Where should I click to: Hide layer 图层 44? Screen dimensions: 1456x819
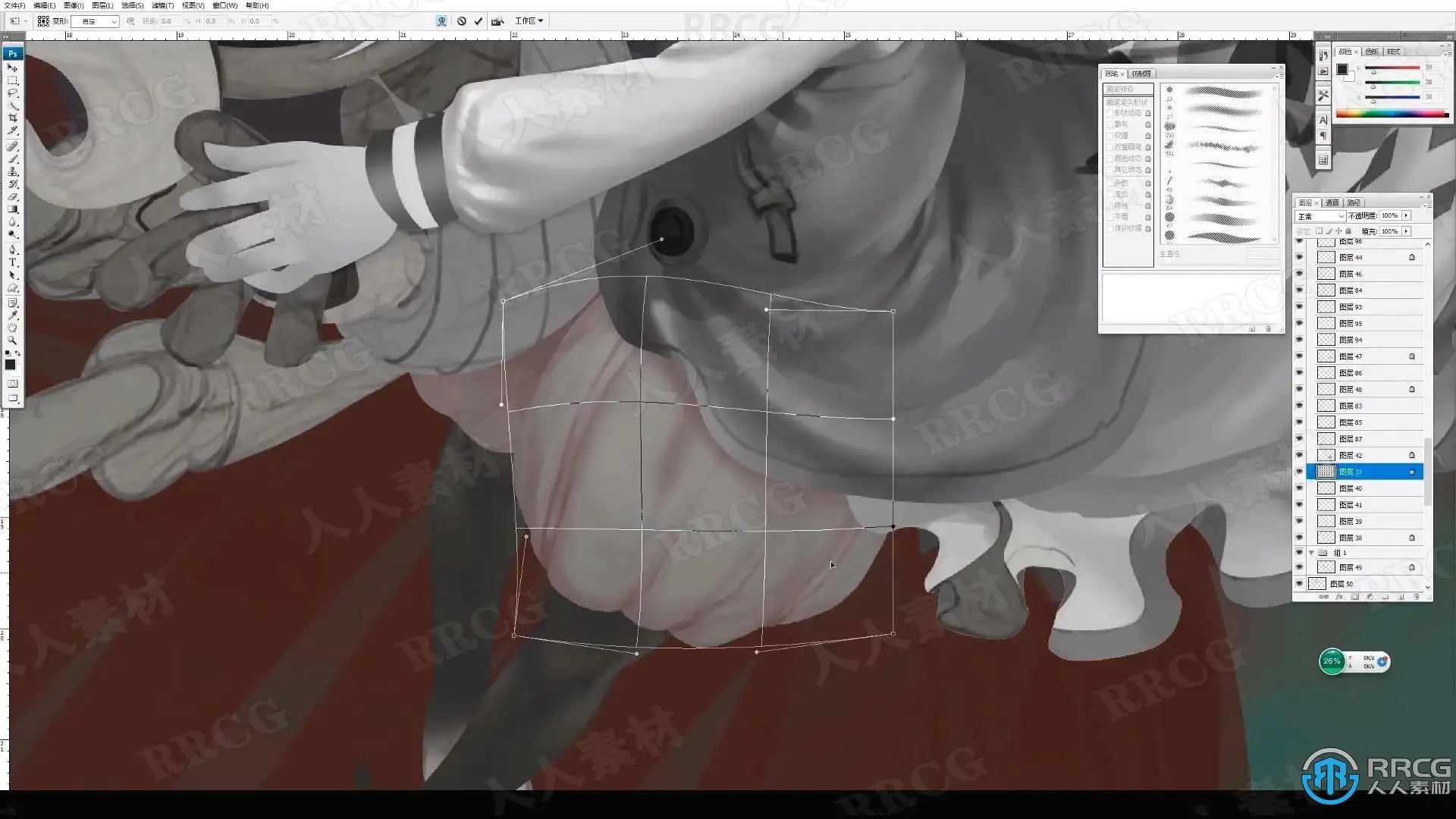[x=1299, y=257]
